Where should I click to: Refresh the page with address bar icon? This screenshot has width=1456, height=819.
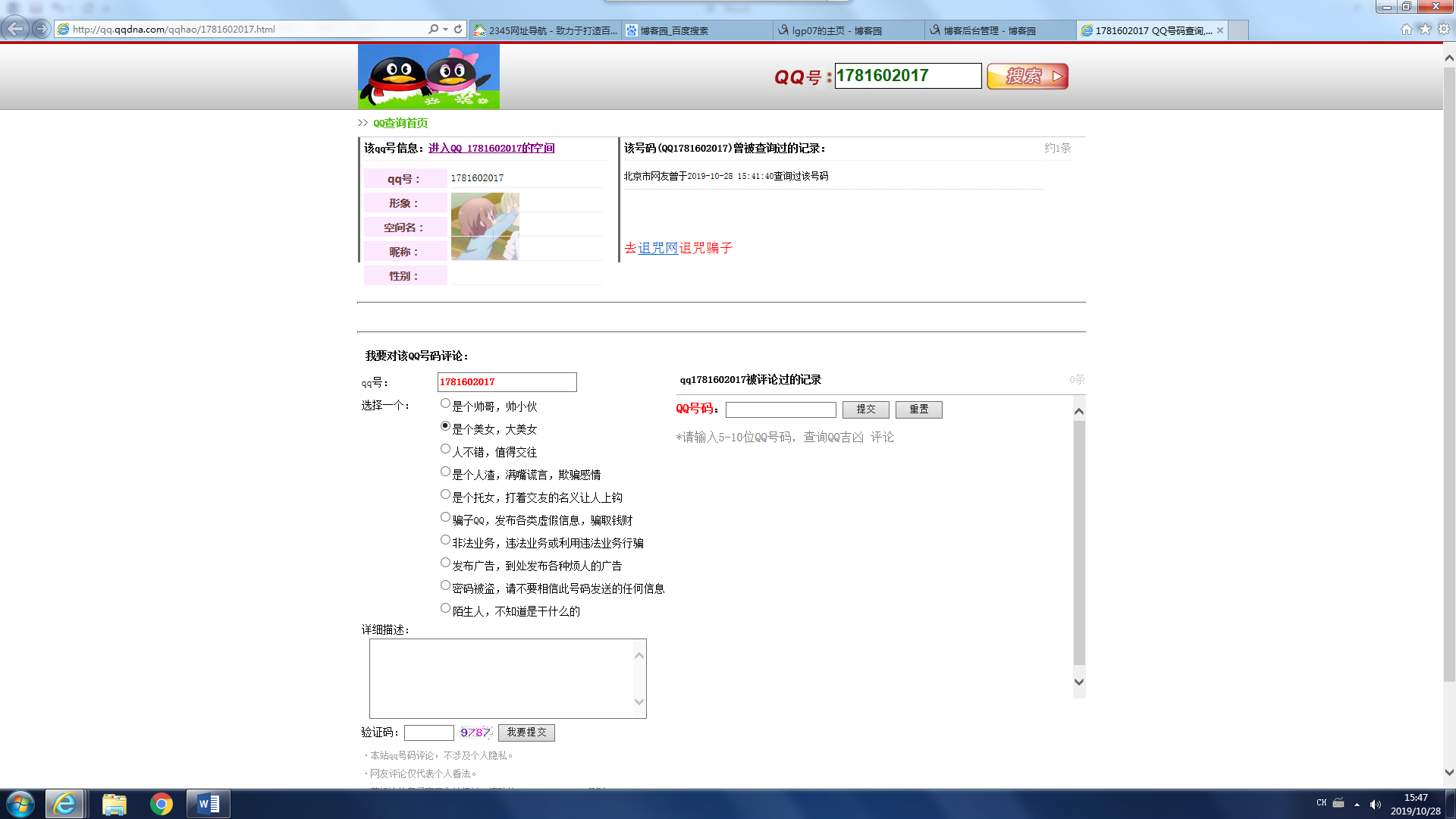[458, 29]
